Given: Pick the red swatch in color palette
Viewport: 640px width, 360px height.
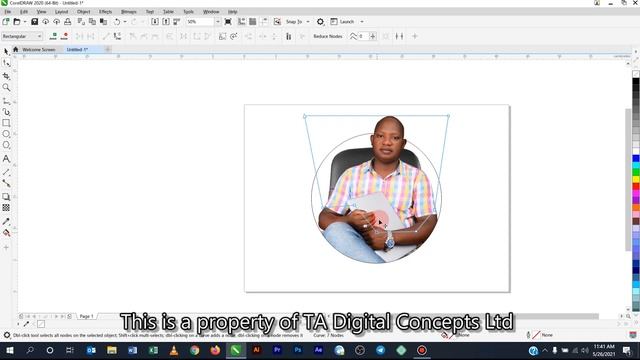Looking at the screenshot, I should pos(636,186).
